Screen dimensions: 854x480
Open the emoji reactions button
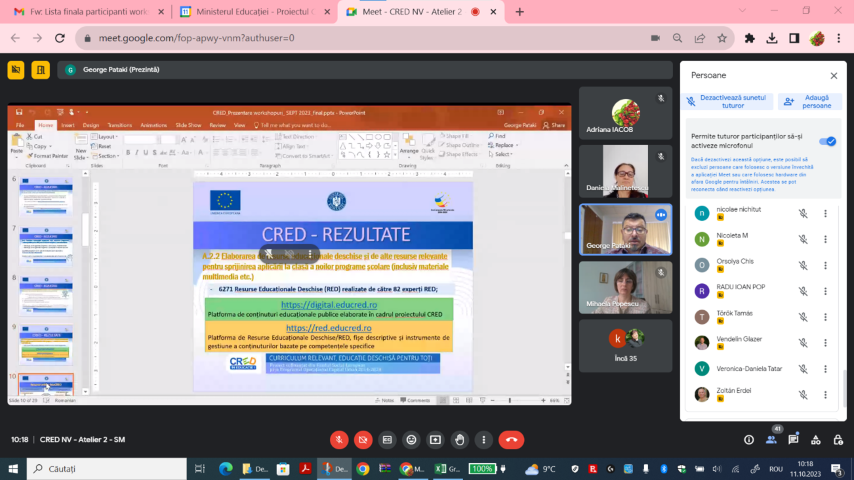[411, 439]
